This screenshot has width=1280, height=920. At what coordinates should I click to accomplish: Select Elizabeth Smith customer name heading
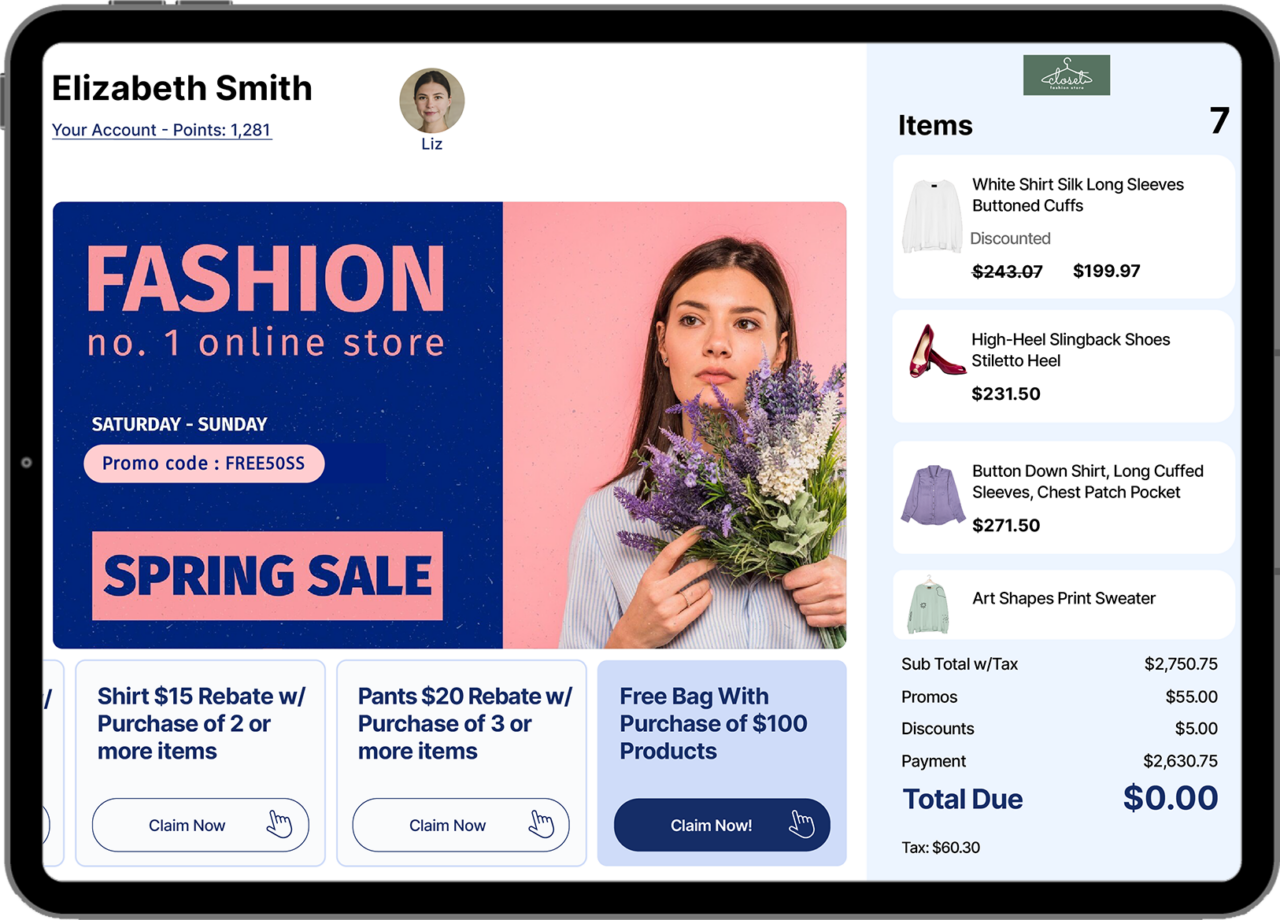182,88
